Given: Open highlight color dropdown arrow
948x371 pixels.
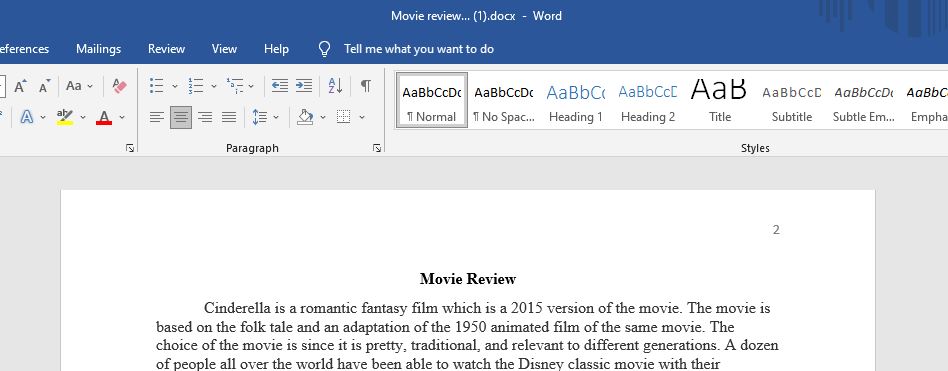Looking at the screenshot, I should click(x=83, y=117).
